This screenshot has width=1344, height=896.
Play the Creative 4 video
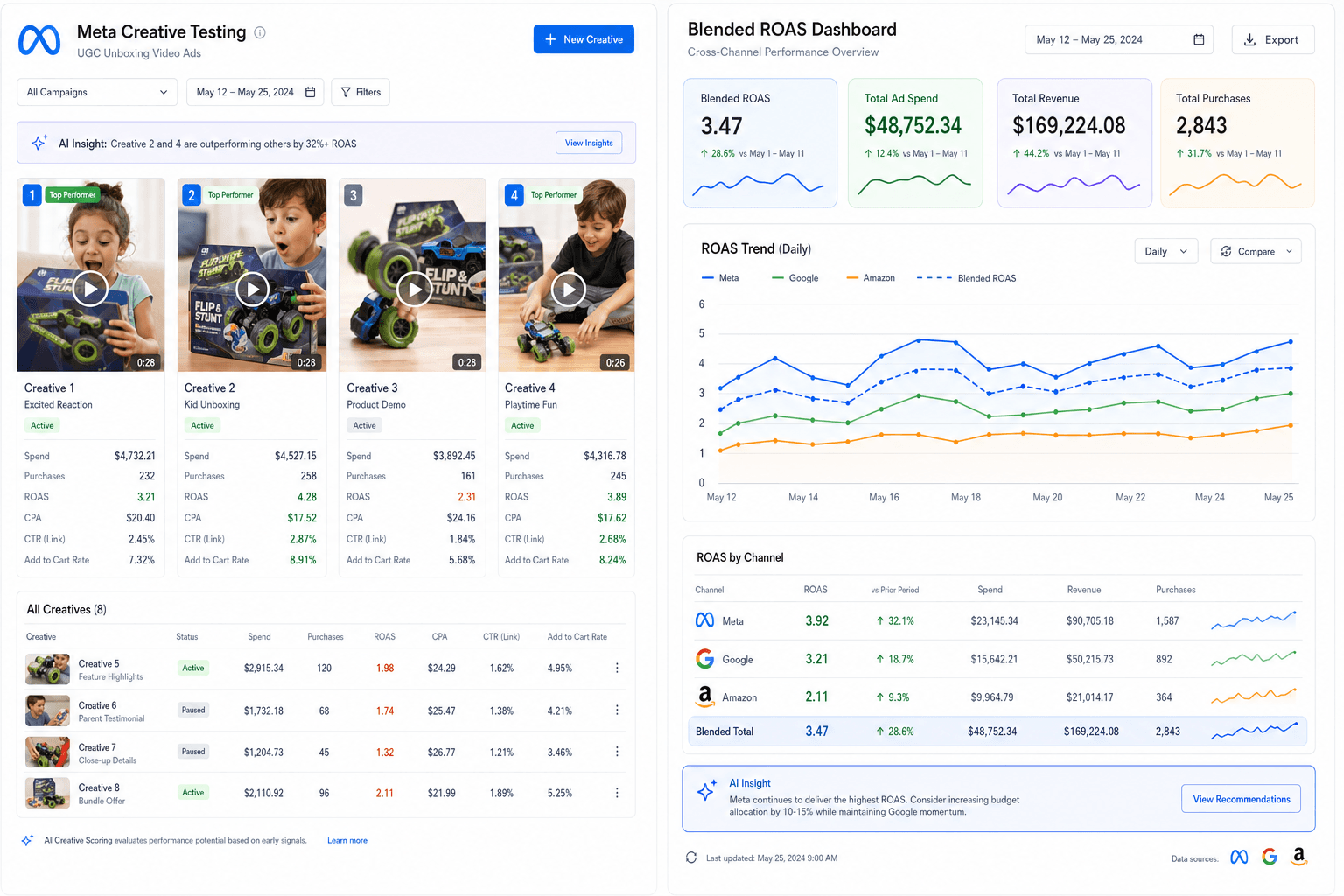569,288
